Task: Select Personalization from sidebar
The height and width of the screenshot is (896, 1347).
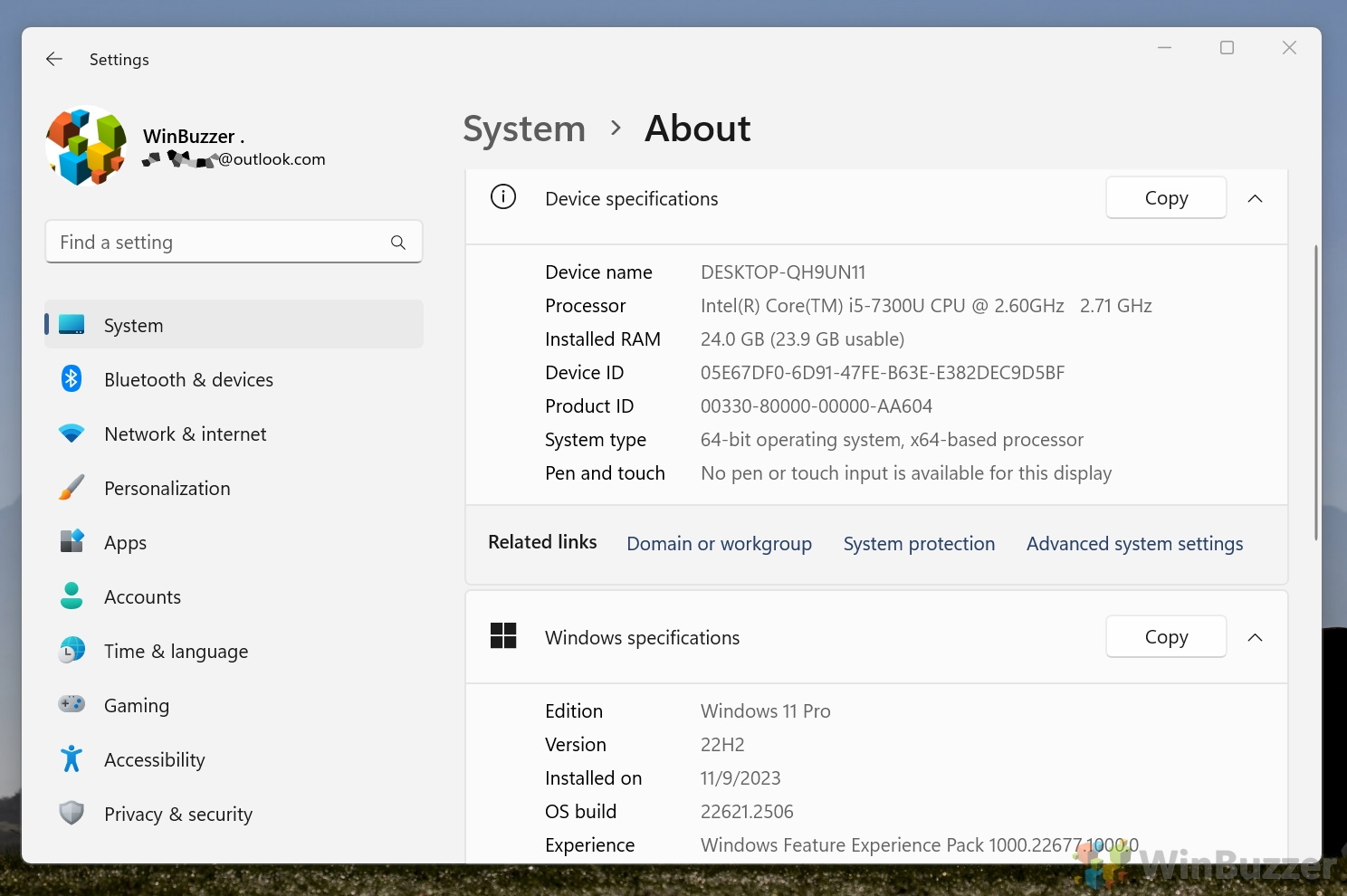Action: click(234, 488)
